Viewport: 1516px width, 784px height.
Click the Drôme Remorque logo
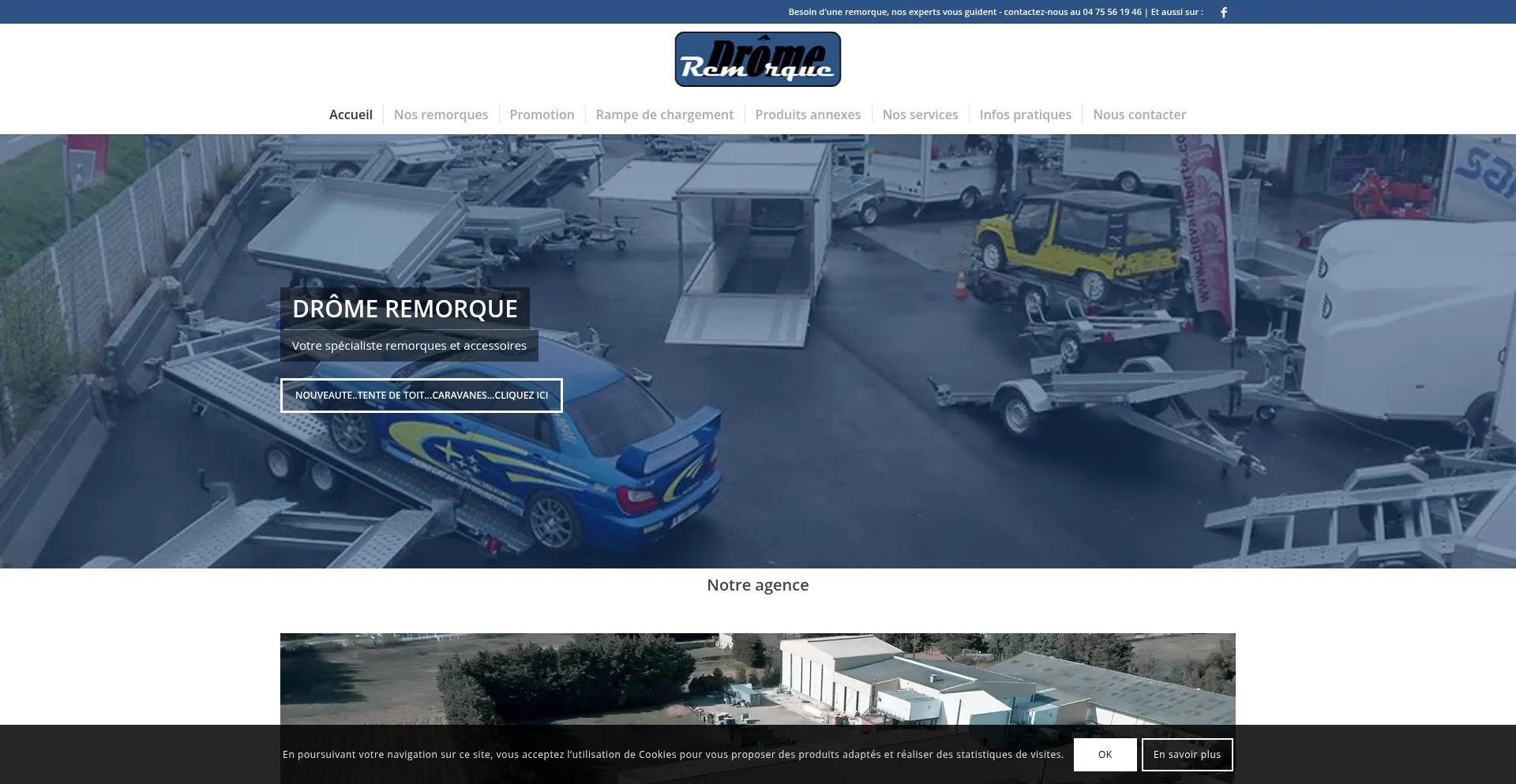tap(757, 59)
